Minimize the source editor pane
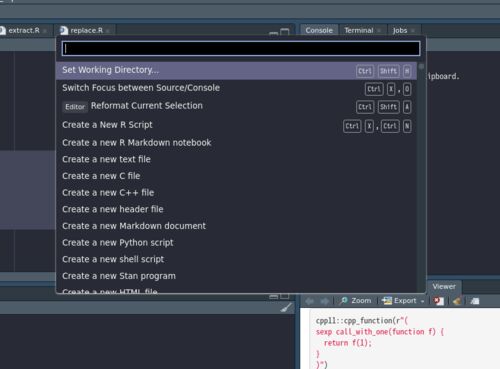The width and height of the screenshot is (500, 369). point(274,33)
